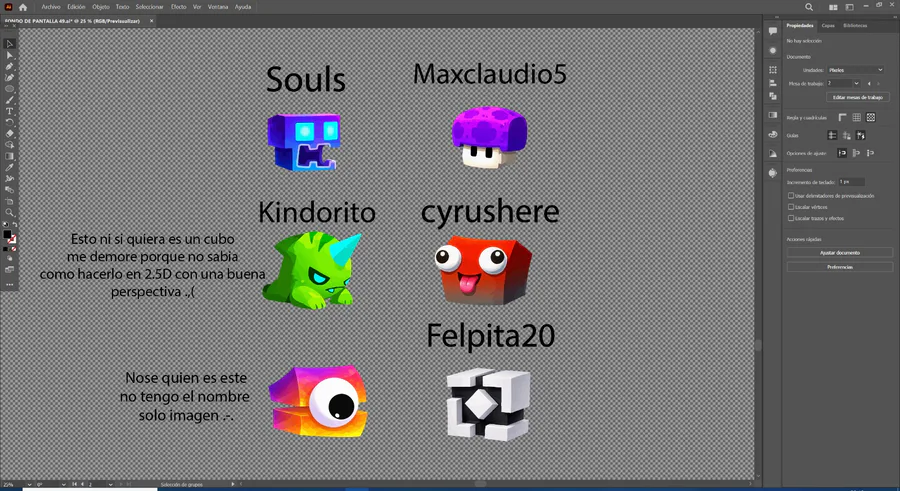Enable Escalar trazos y efectos checkbox
Image resolution: width=900 pixels, height=491 pixels.
coord(791,218)
